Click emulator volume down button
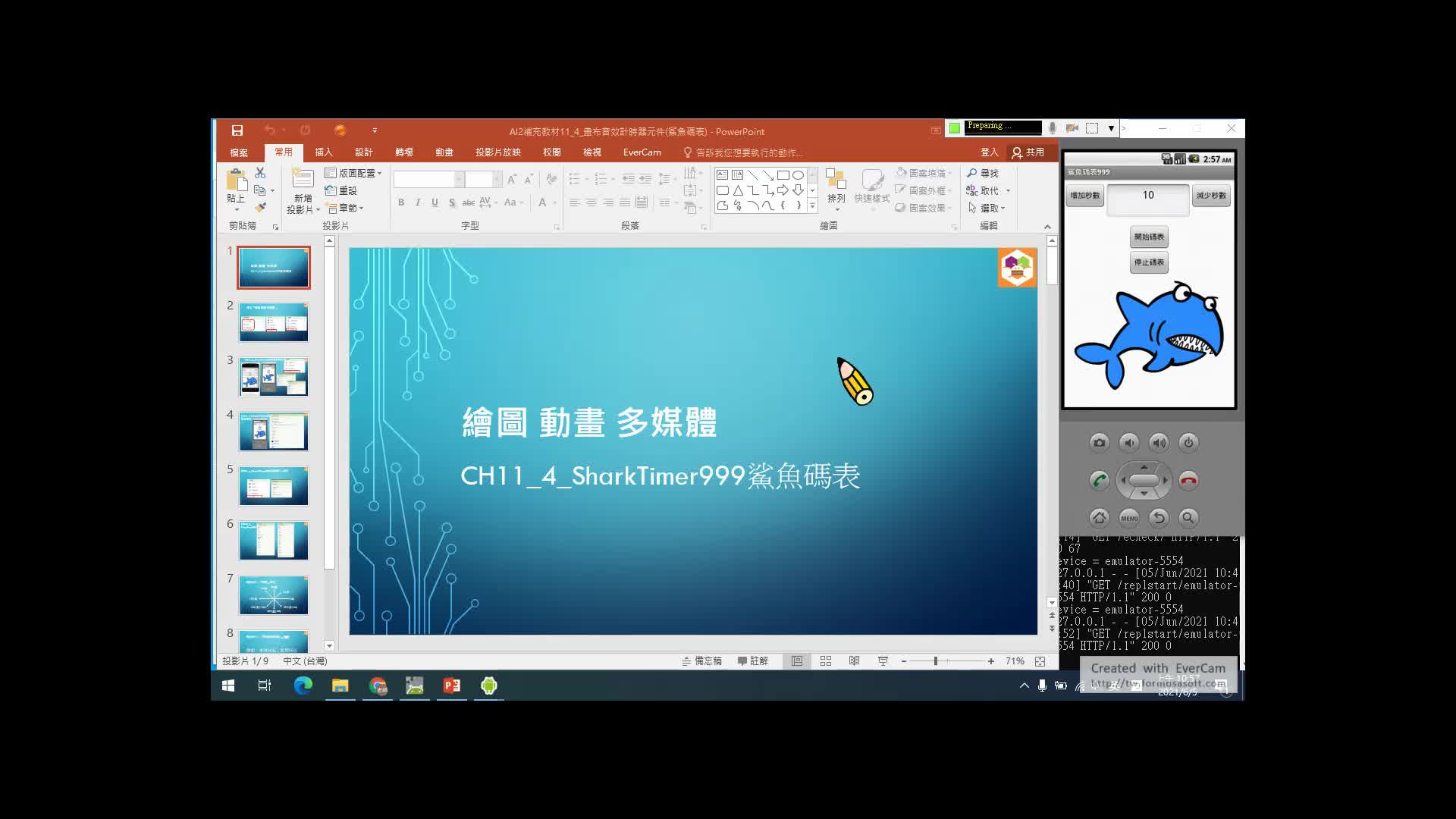 [x=1129, y=443]
